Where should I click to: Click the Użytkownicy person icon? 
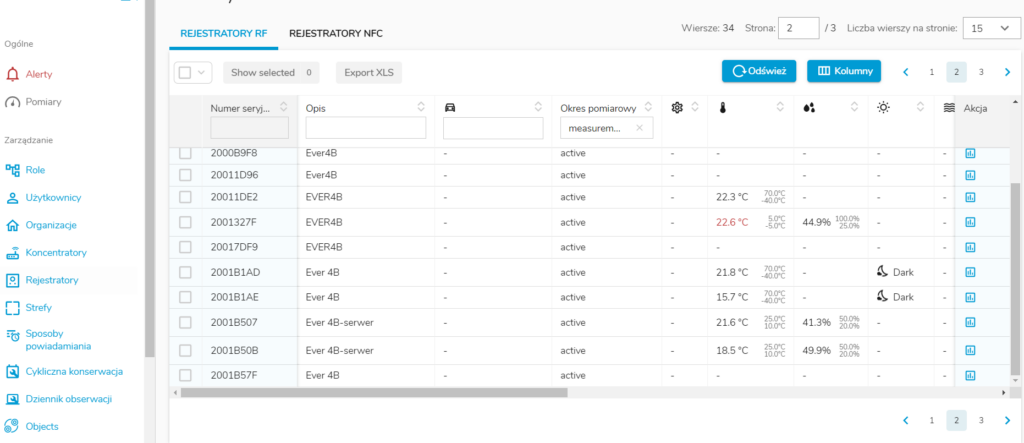(12, 197)
